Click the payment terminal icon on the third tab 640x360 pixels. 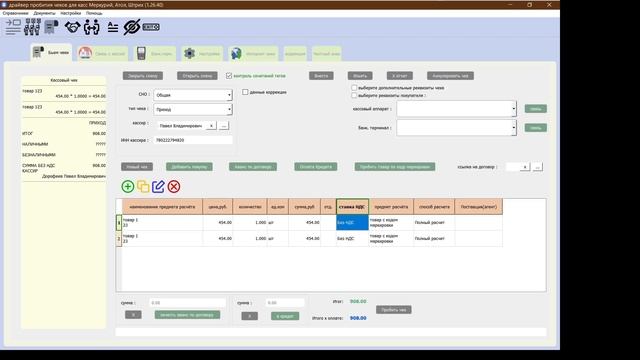[x=141, y=53]
